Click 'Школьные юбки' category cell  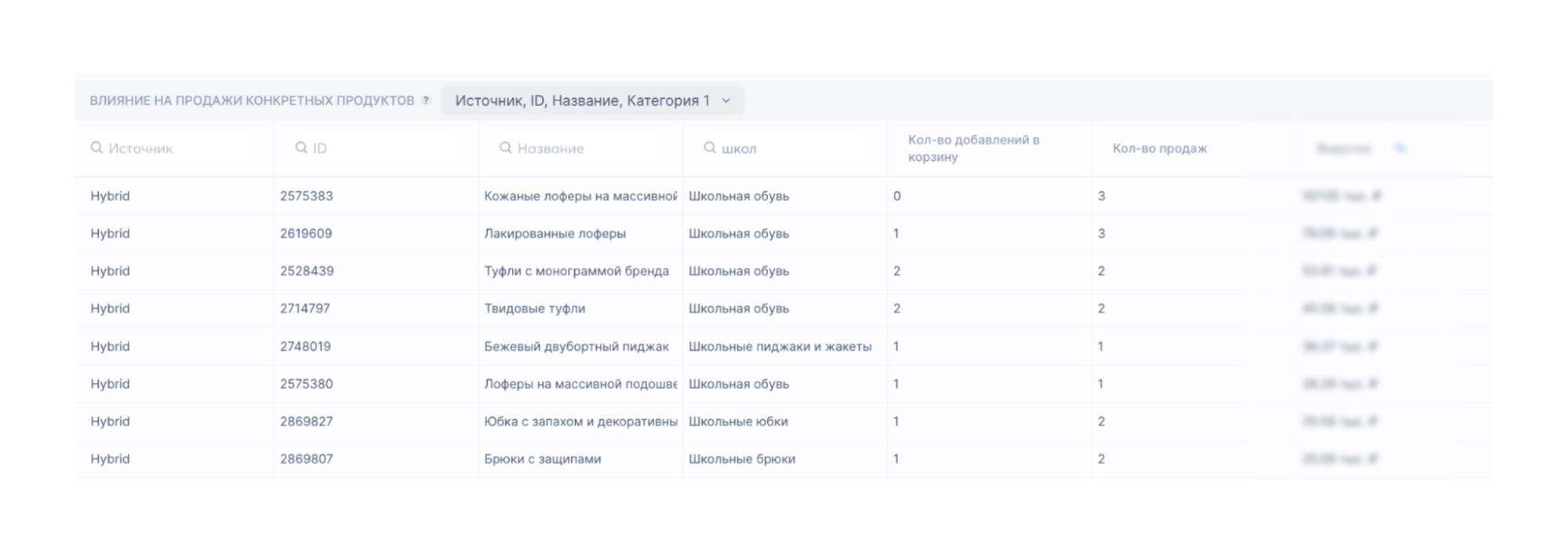click(x=738, y=421)
